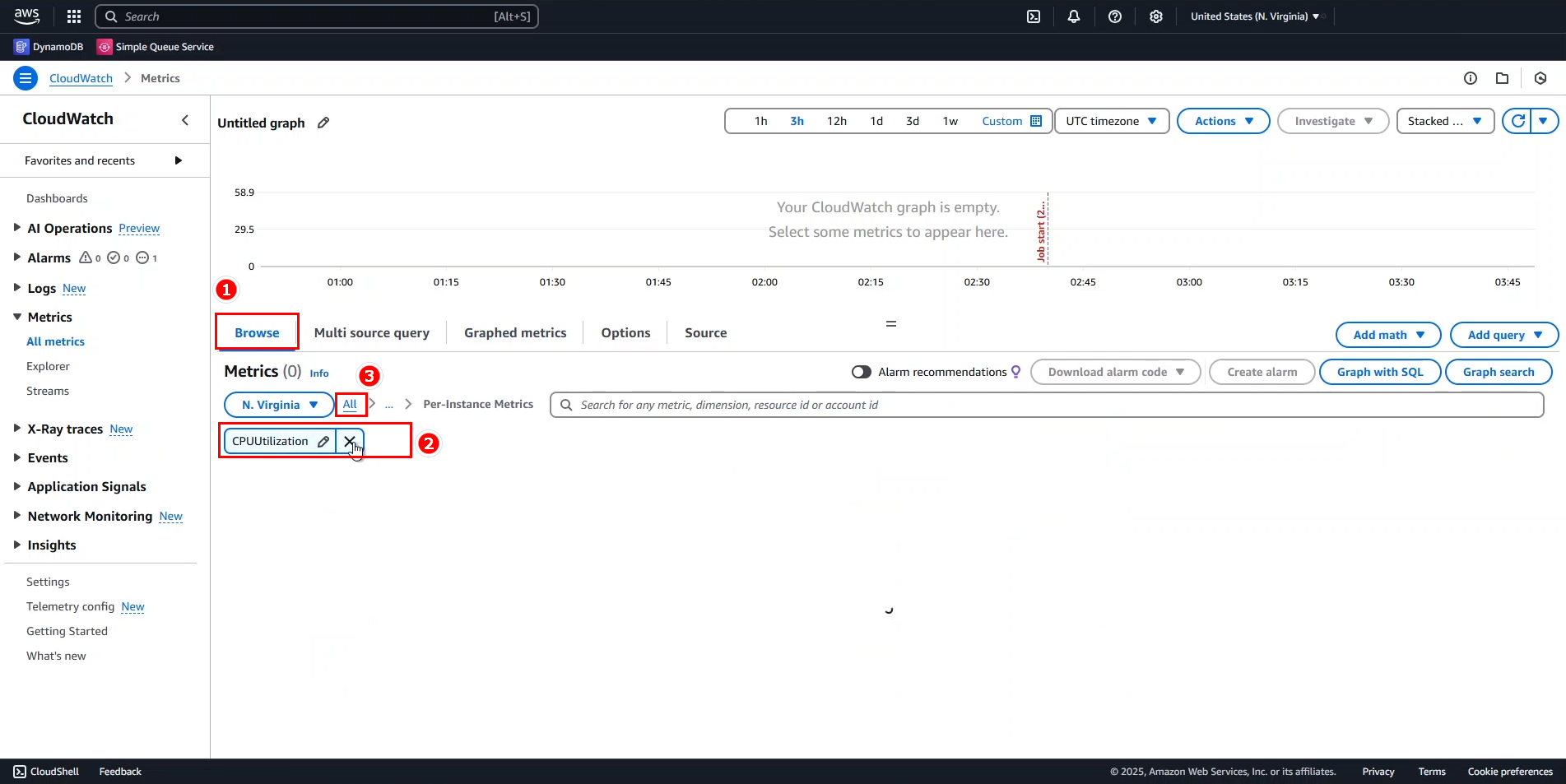
Task: Switch to the Source tab
Action: coord(705,332)
